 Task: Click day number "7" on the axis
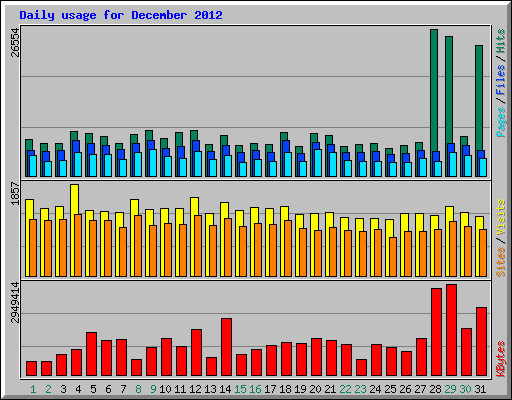[x=123, y=389]
